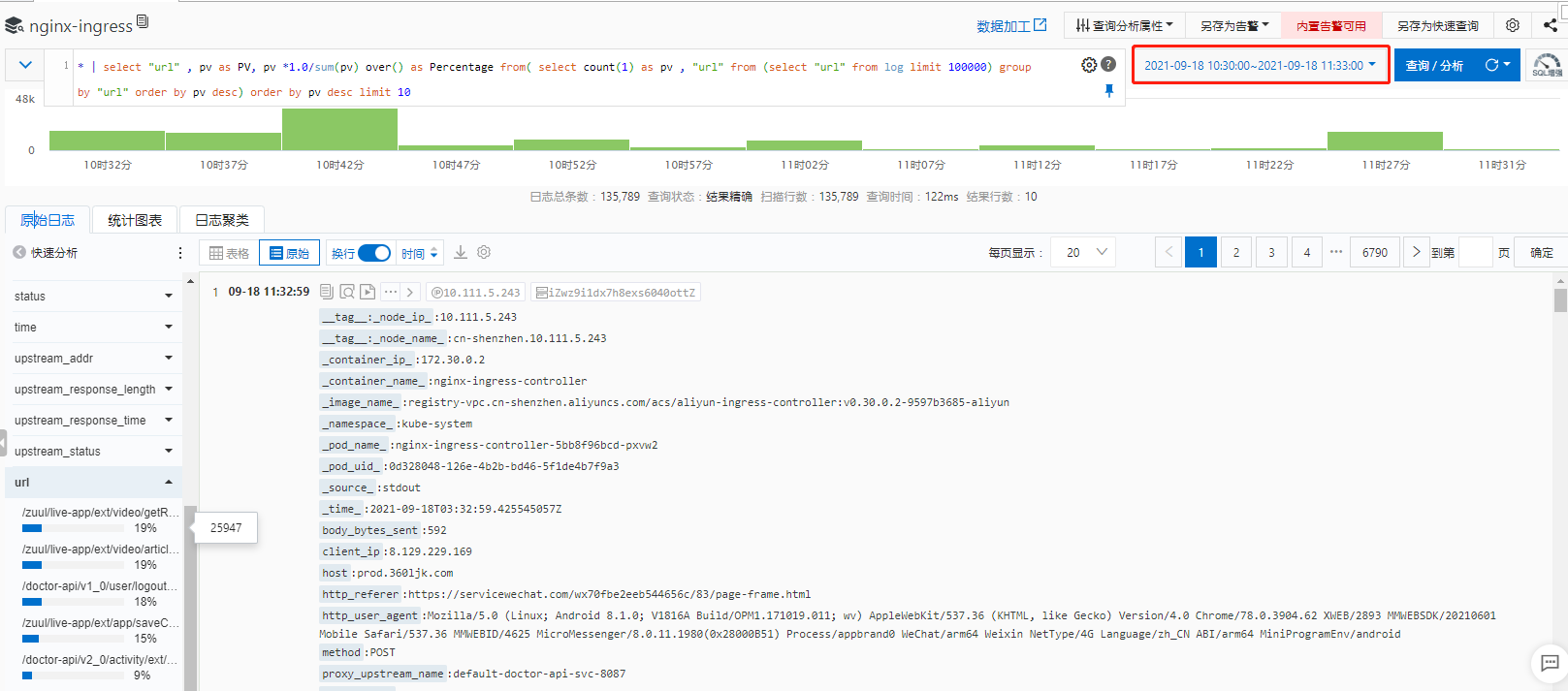Click the 查询 / 分析 button
Image resolution: width=1568 pixels, height=691 pixels.
pos(1434,65)
